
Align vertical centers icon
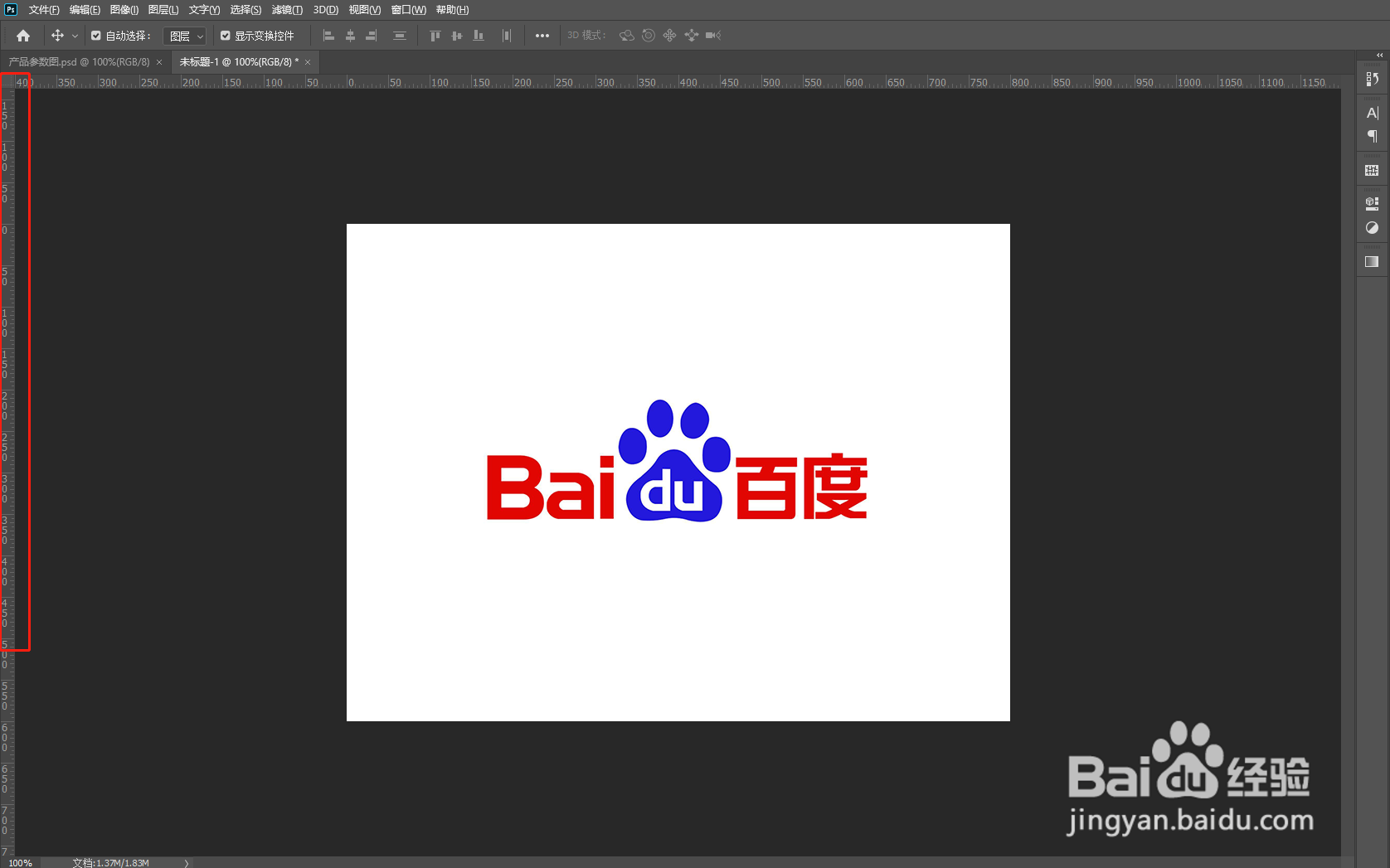456,36
